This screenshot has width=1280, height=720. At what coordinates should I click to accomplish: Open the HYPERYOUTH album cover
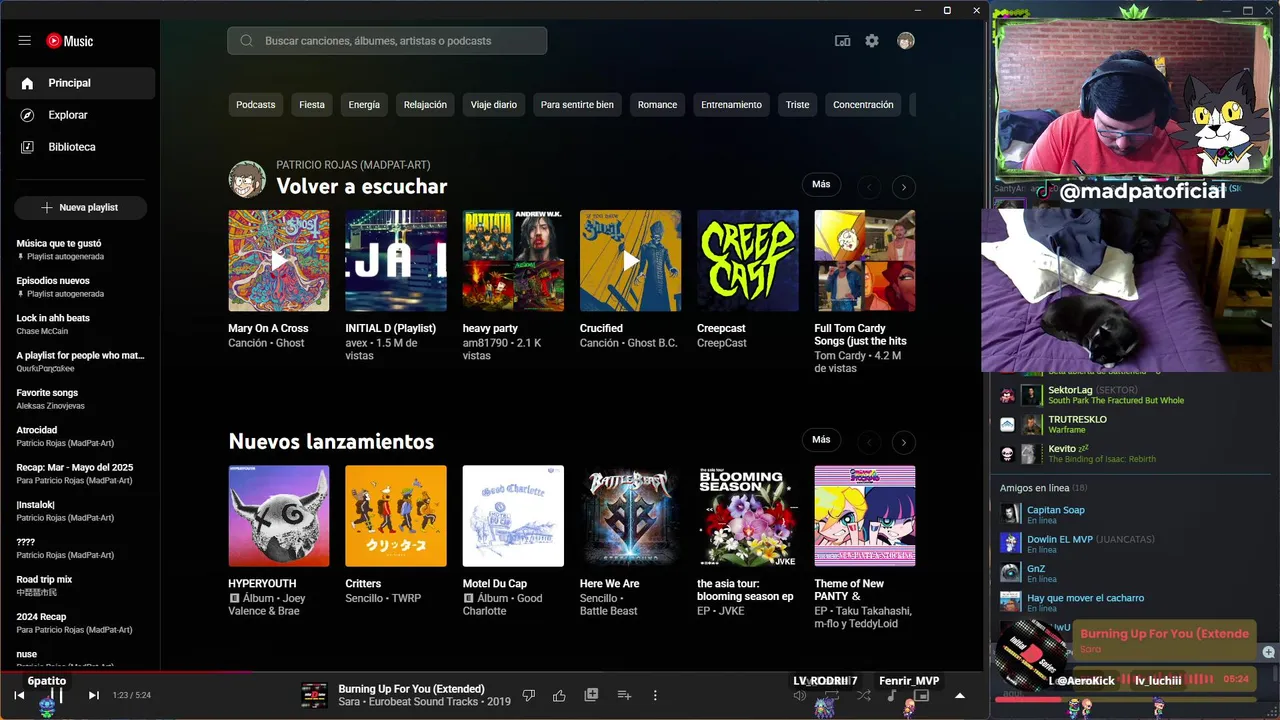279,516
